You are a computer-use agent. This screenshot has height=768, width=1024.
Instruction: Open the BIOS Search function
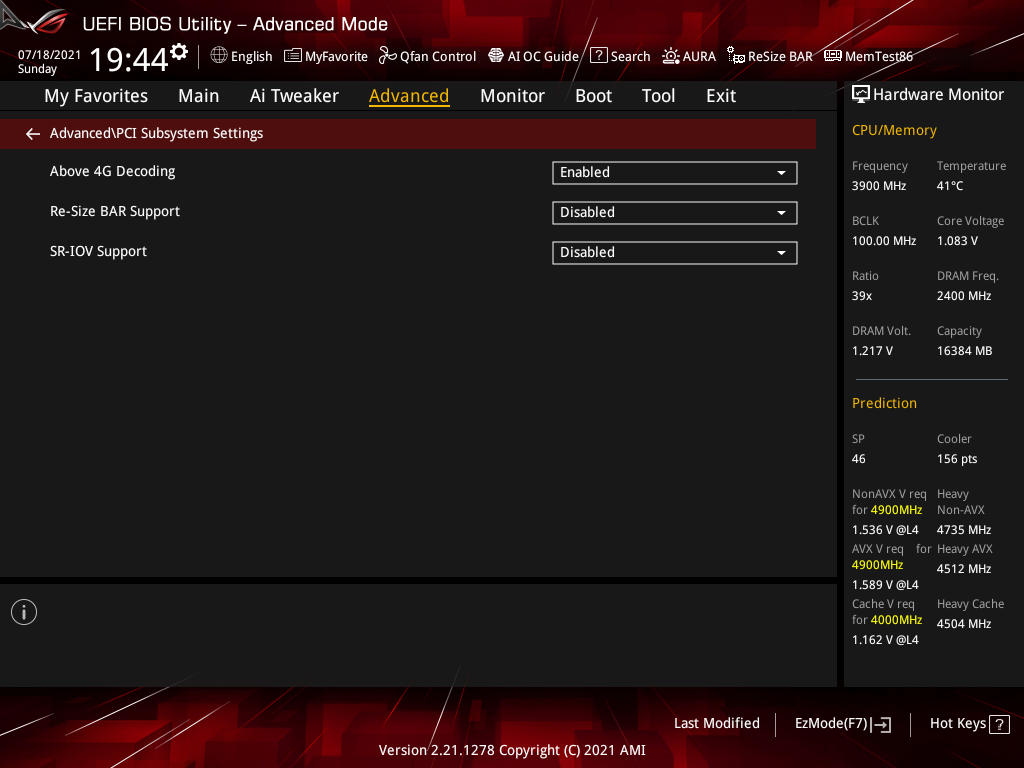click(619, 56)
